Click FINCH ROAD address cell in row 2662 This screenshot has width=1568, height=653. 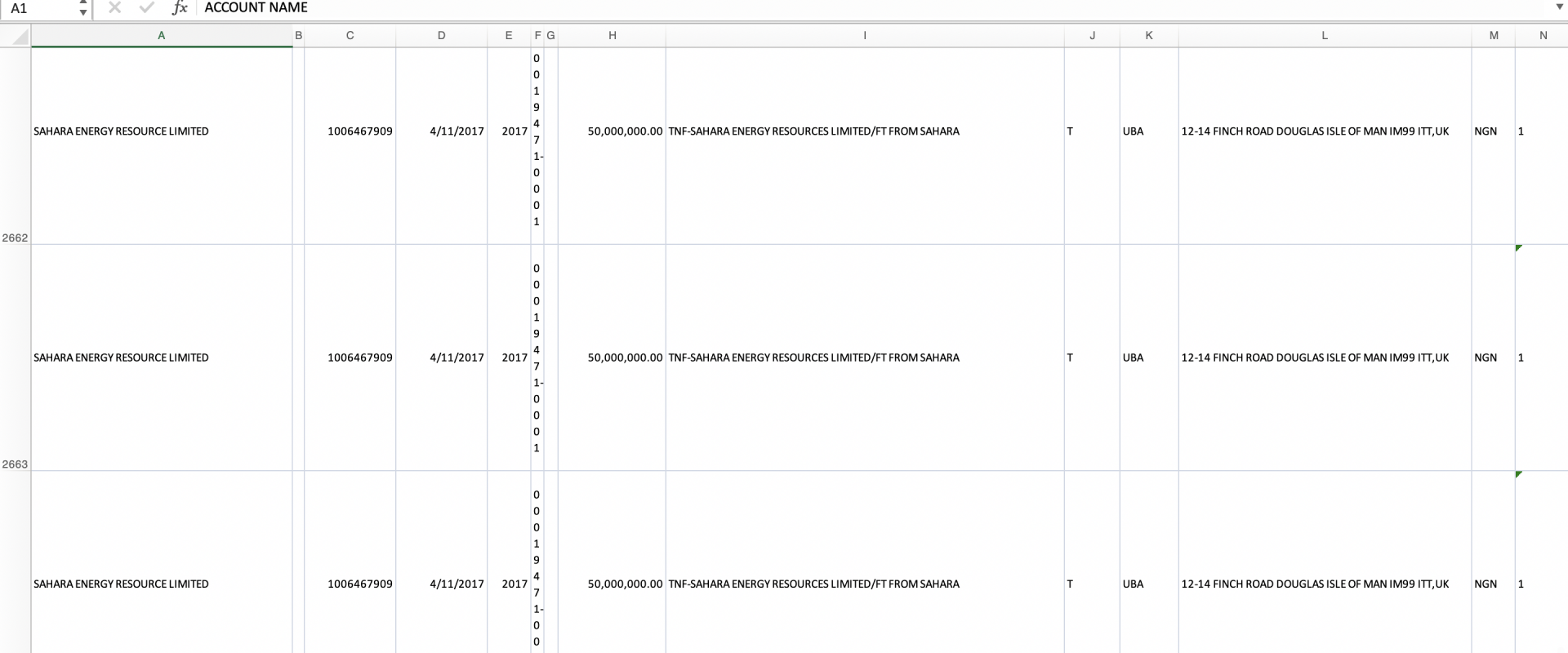pos(1315,131)
